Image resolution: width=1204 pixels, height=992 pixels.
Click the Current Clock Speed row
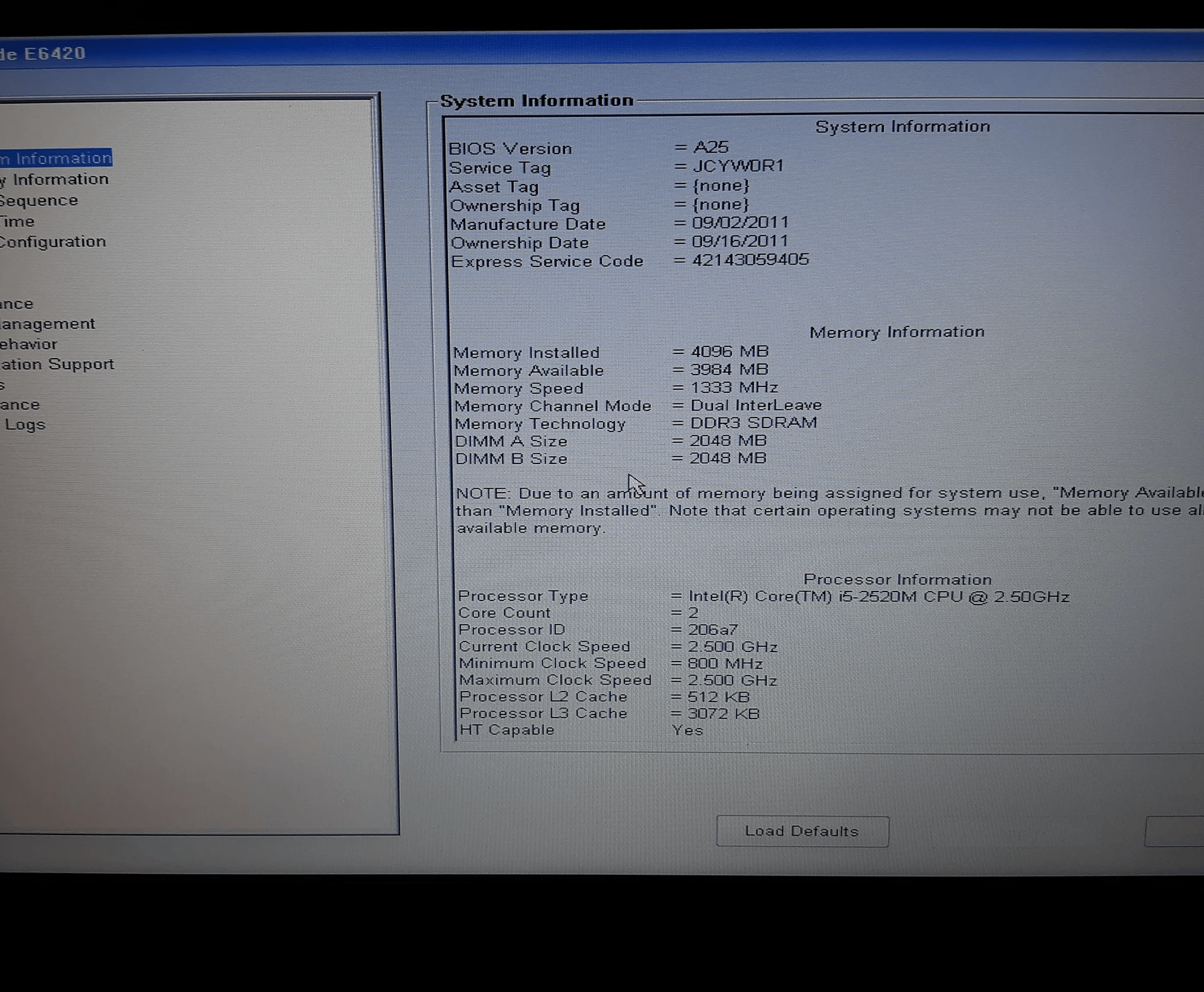[618, 647]
